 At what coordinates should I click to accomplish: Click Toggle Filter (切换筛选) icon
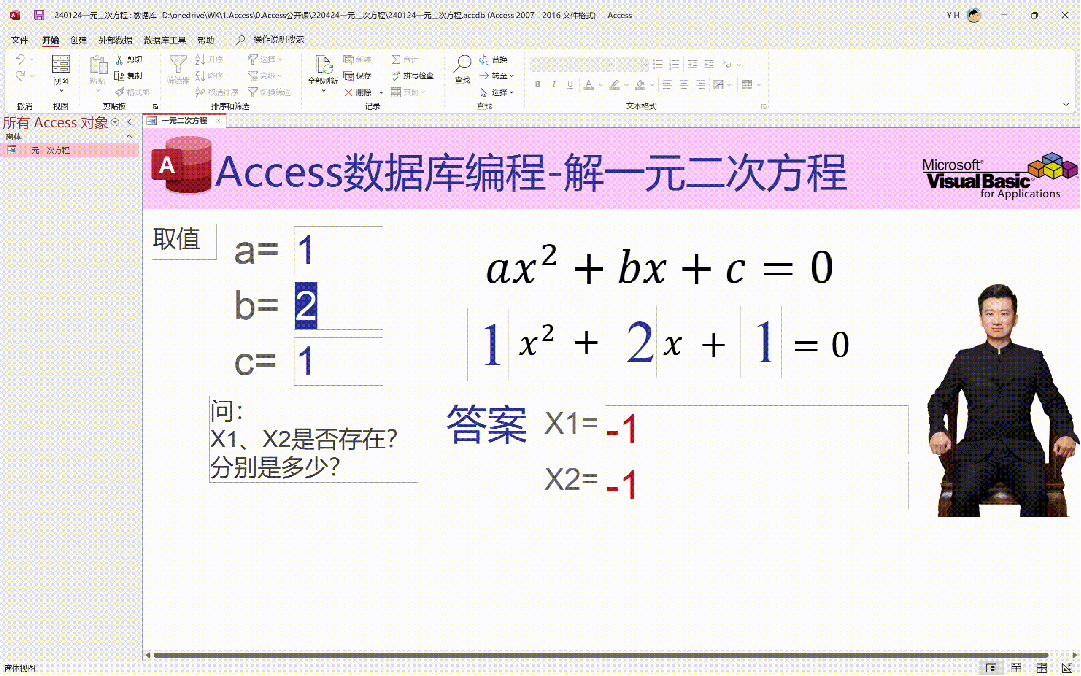pos(253,92)
